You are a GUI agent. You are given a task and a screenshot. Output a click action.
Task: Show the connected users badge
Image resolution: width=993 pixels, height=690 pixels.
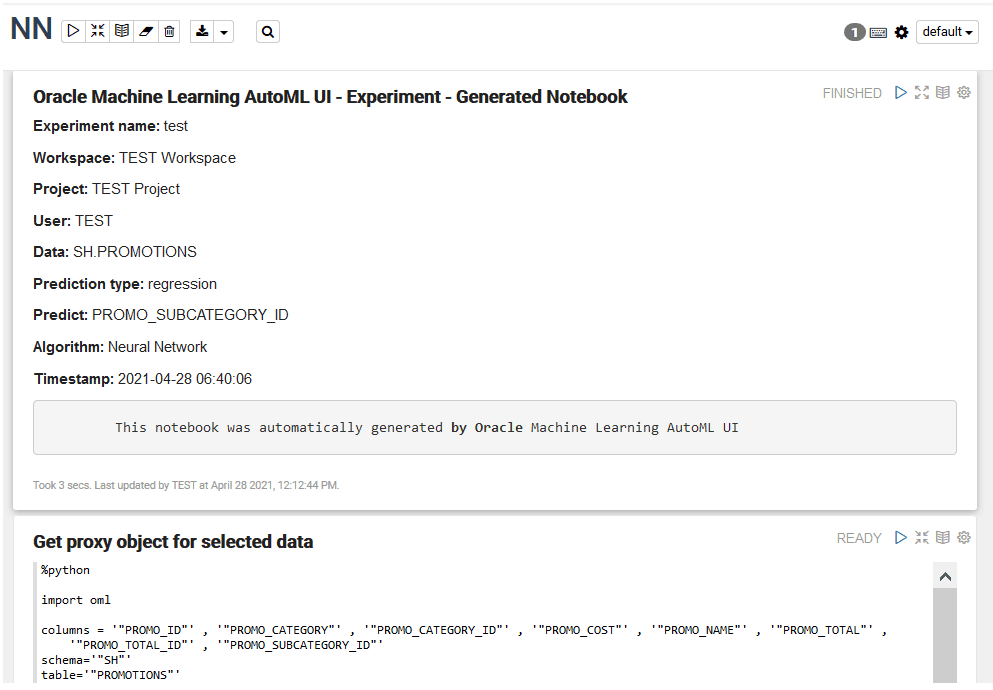854,32
